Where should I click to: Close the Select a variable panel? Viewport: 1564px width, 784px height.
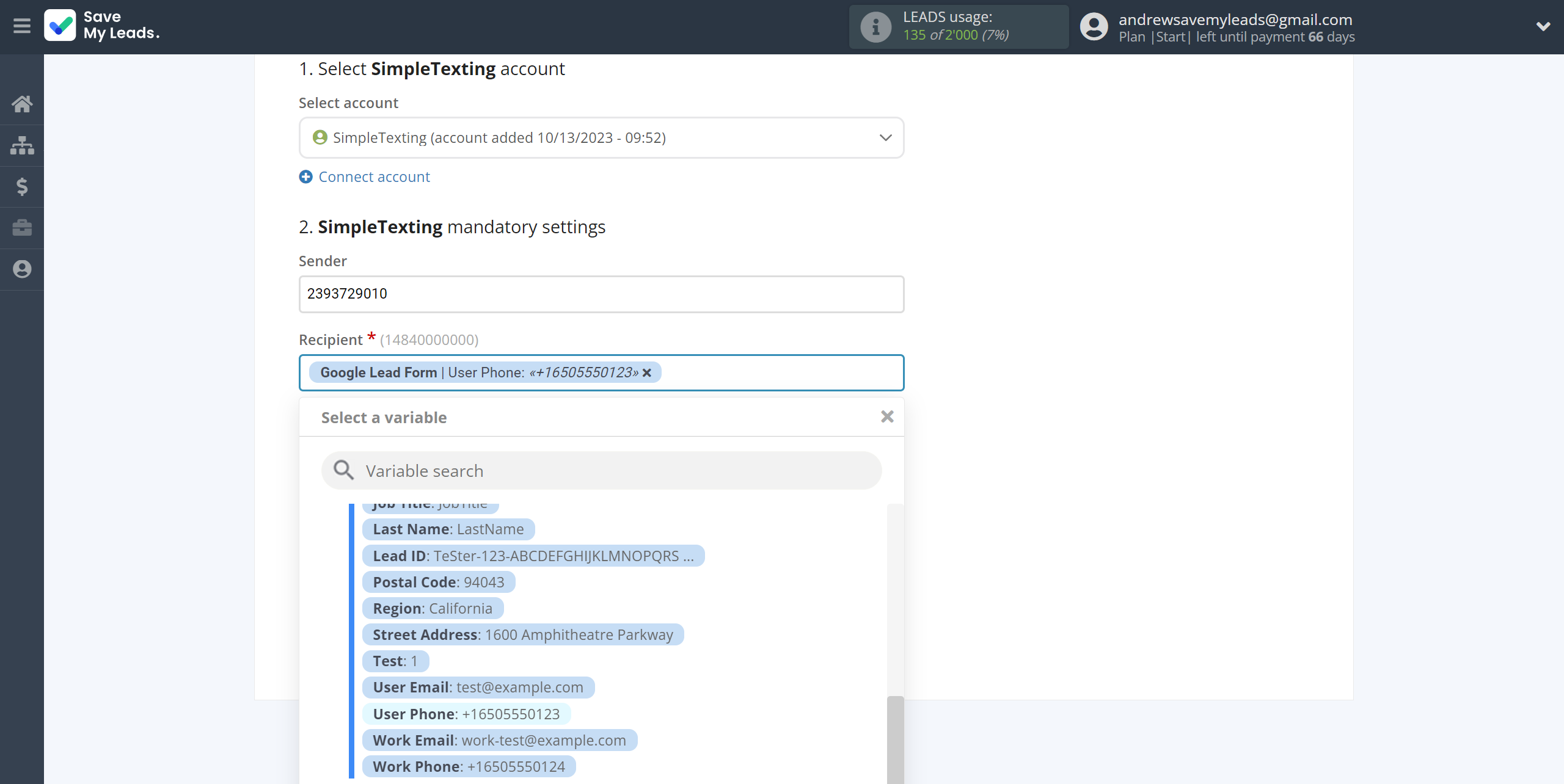click(887, 416)
